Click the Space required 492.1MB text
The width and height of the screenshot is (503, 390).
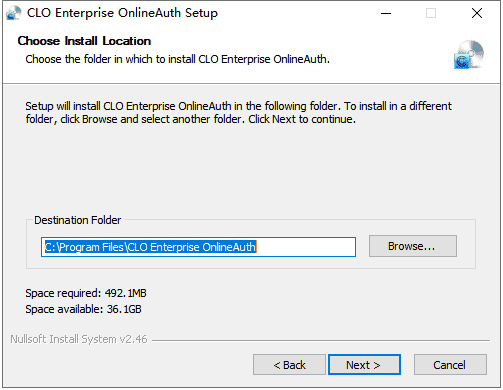point(86,293)
